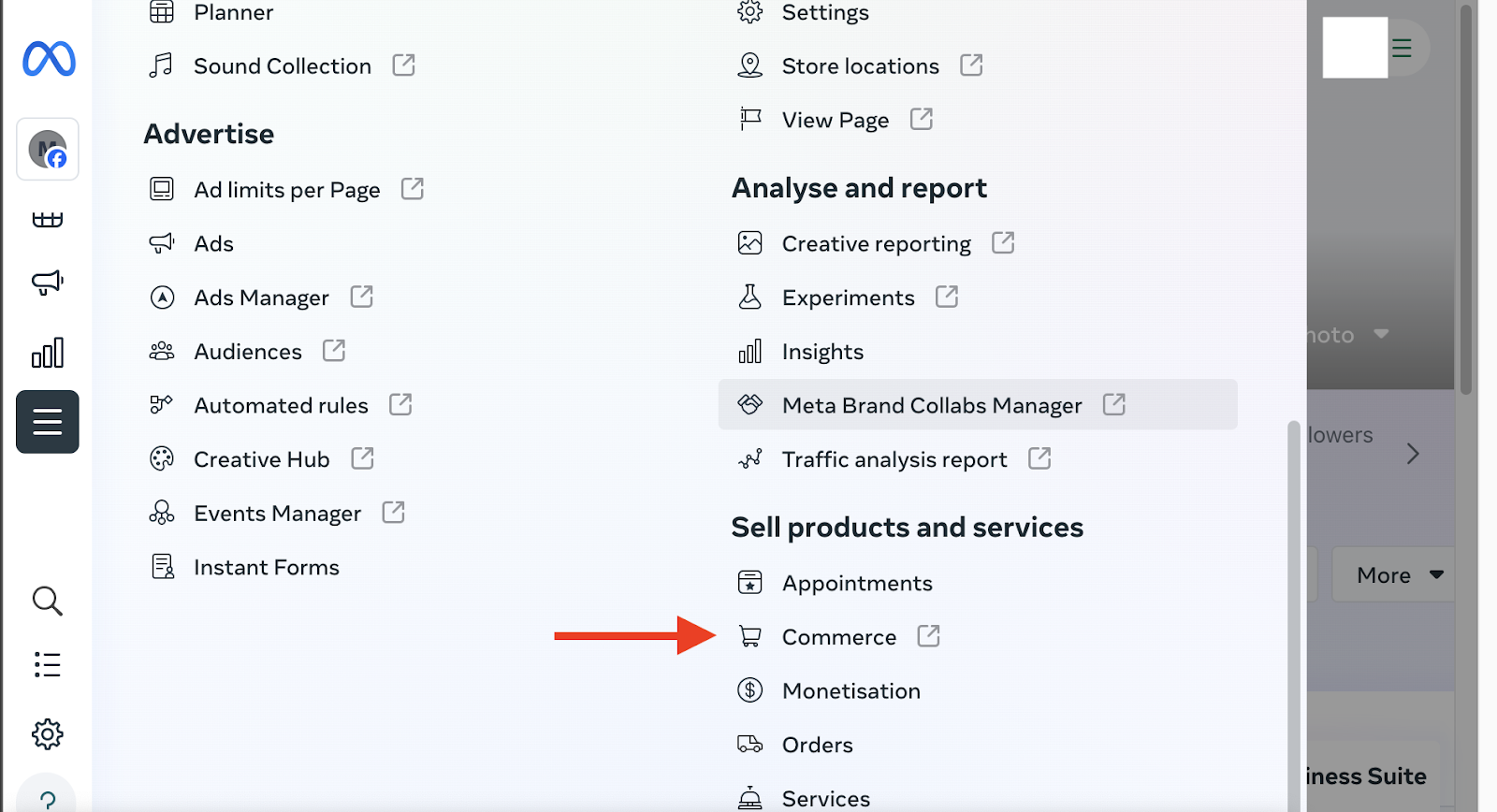1497x812 pixels.
Task: Click the Monetisation dollar icon
Action: 750,690
